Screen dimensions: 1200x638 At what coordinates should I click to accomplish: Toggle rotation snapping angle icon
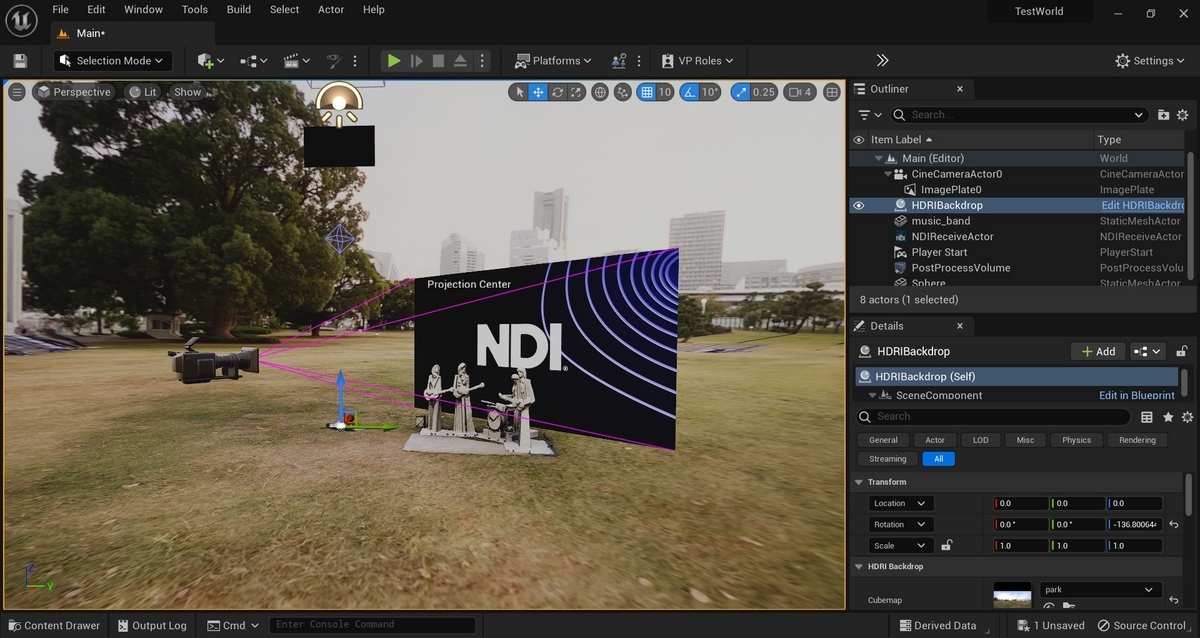689,92
